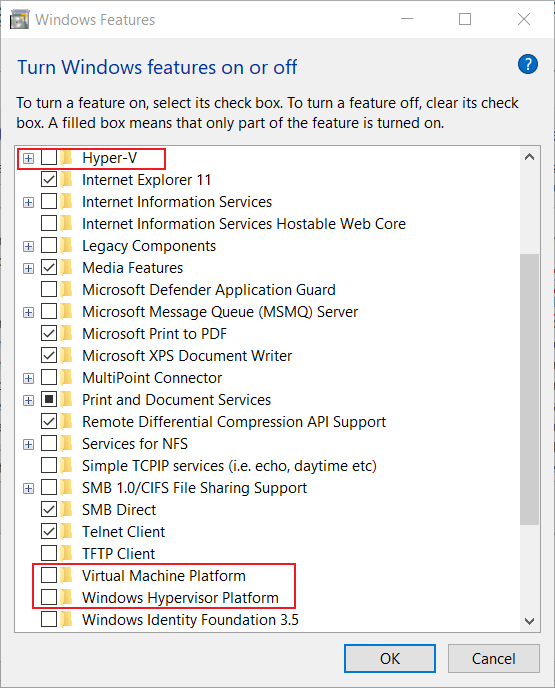The image size is (555, 688).
Task: Select the MultiPoint Connector label
Action: click(x=152, y=378)
